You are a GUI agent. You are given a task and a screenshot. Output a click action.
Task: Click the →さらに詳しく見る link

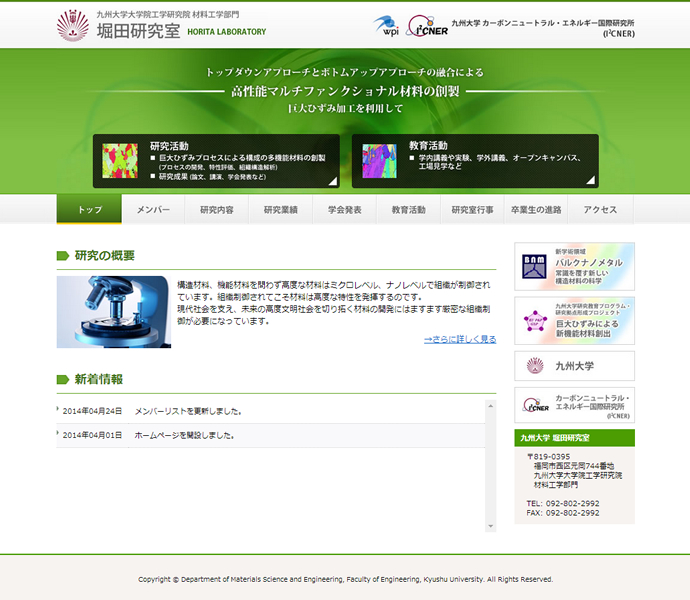(x=460, y=339)
